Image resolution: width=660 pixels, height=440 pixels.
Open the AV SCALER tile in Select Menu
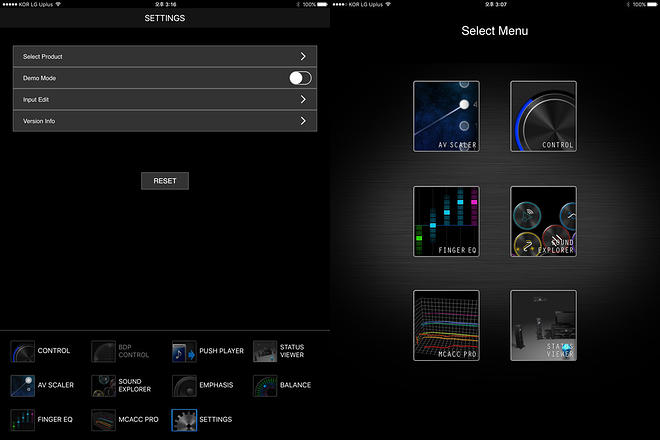click(446, 116)
